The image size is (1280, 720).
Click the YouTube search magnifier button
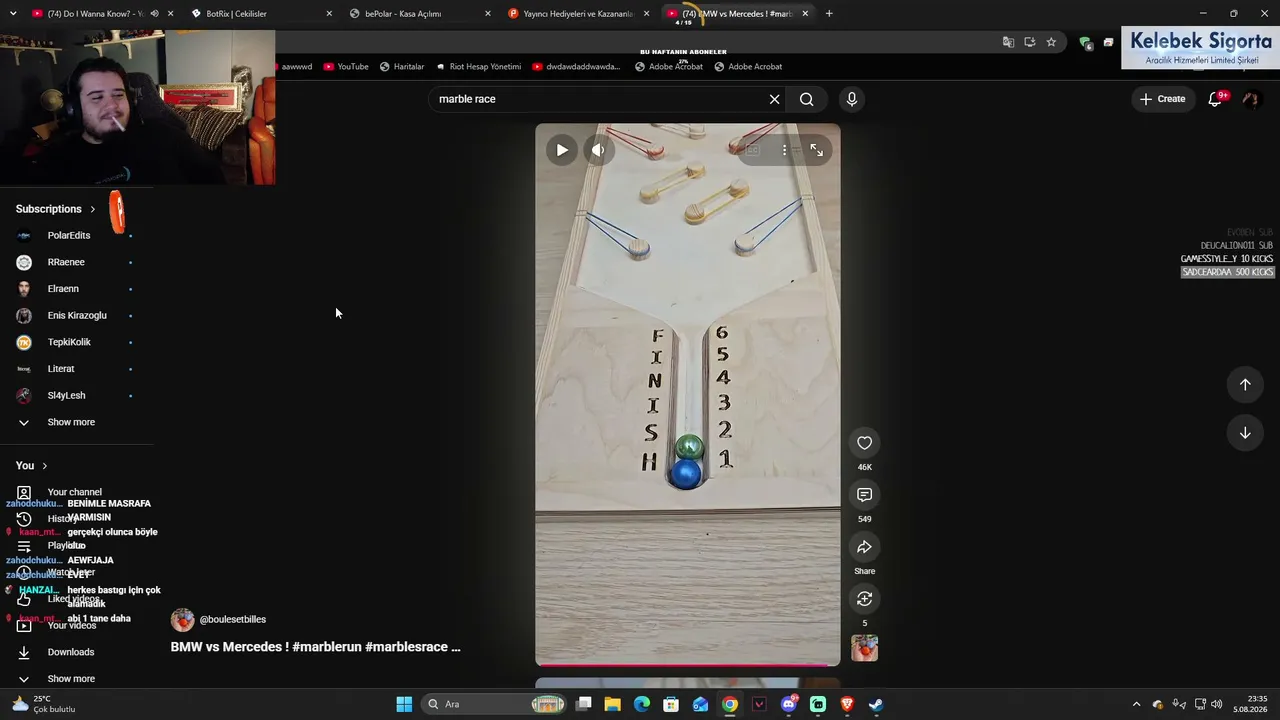(x=807, y=99)
